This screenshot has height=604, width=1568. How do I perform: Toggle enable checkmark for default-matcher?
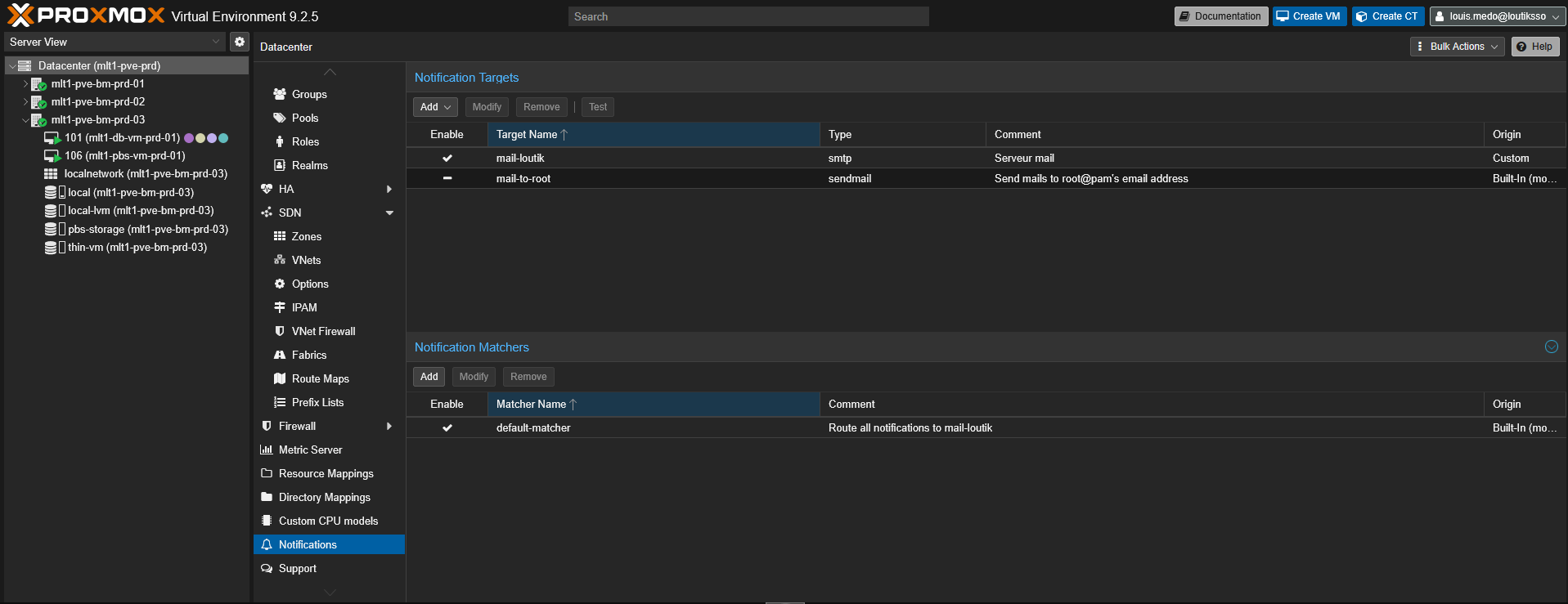[x=447, y=427]
